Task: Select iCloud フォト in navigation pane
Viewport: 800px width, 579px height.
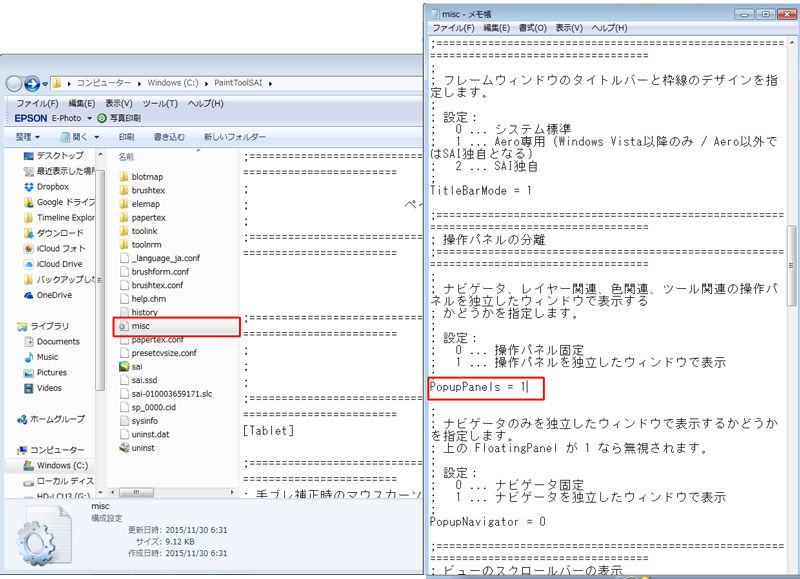Action: click(55, 248)
